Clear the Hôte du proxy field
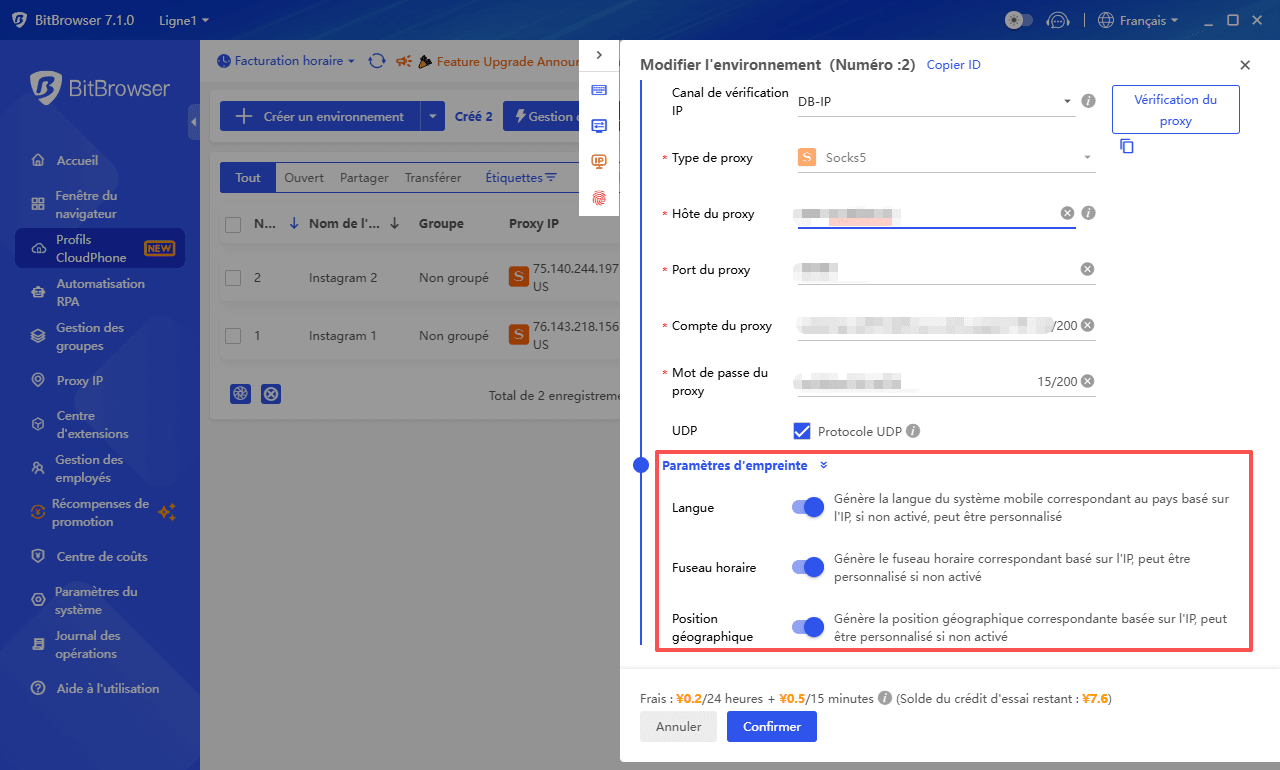This screenshot has height=770, width=1280. point(1067,213)
